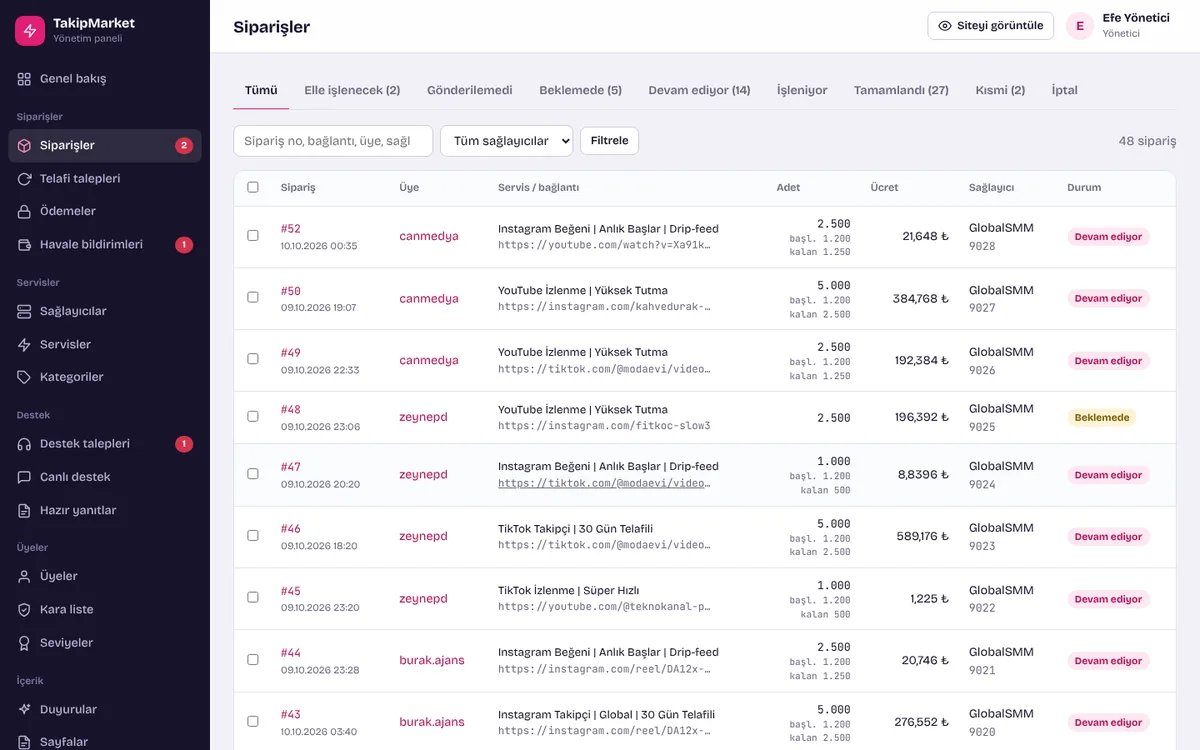Open order #52 link

pos(291,229)
